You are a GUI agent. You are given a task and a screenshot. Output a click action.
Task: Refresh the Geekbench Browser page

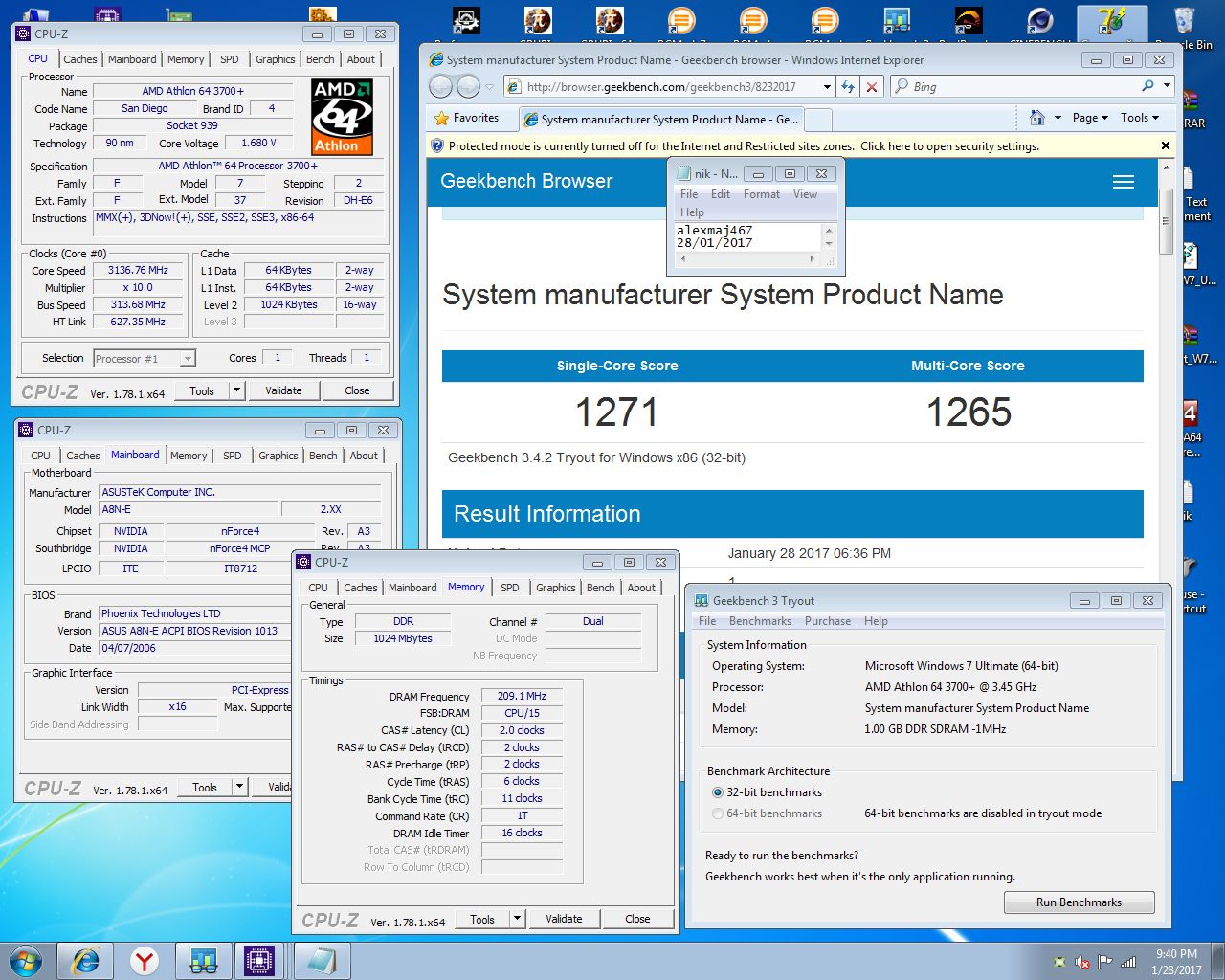(848, 87)
